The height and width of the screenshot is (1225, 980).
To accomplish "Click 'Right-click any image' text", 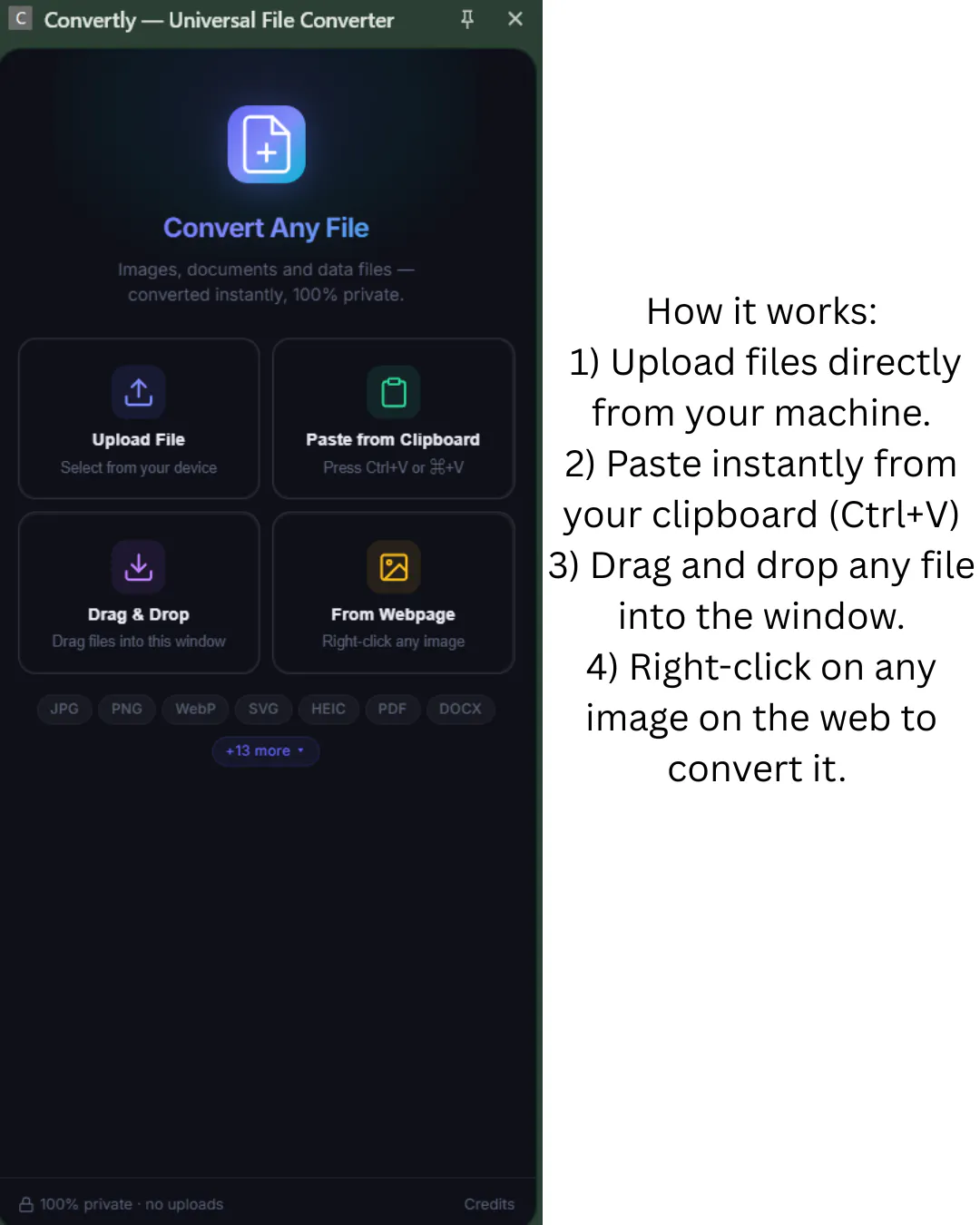I will click(x=393, y=642).
